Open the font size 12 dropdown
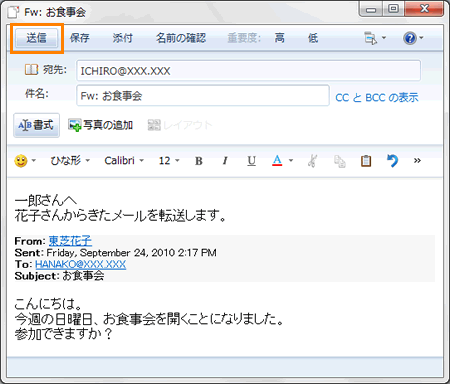This screenshot has width=450, height=384. [x=169, y=161]
